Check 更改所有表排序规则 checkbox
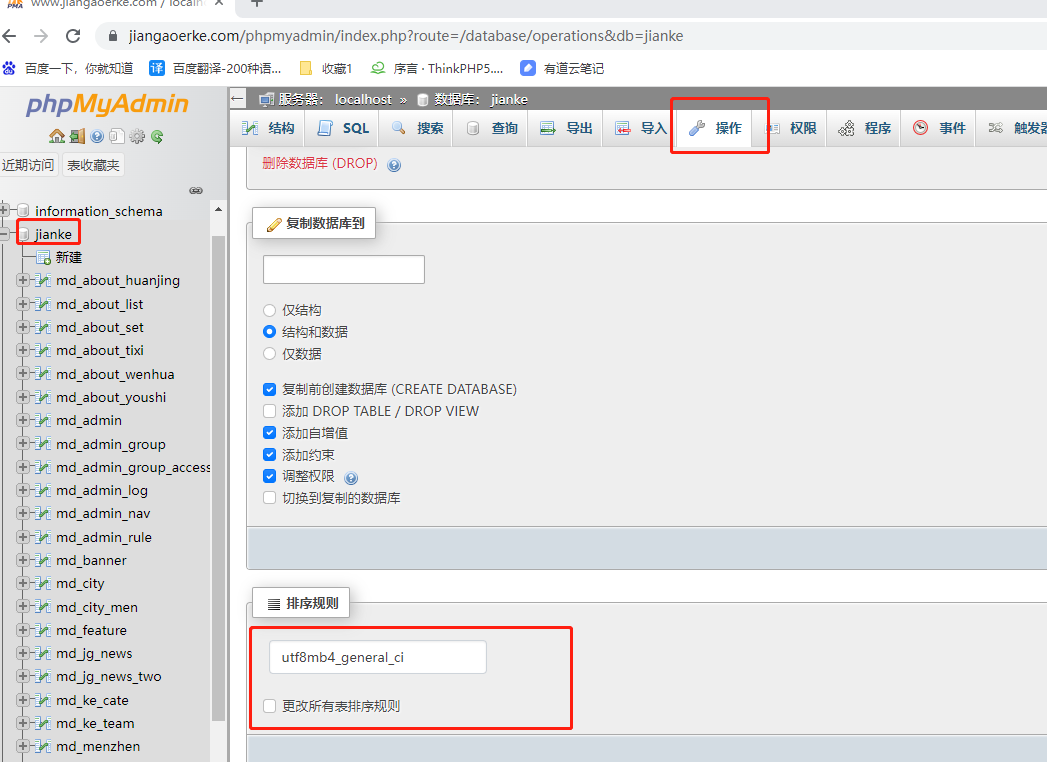 pos(269,706)
